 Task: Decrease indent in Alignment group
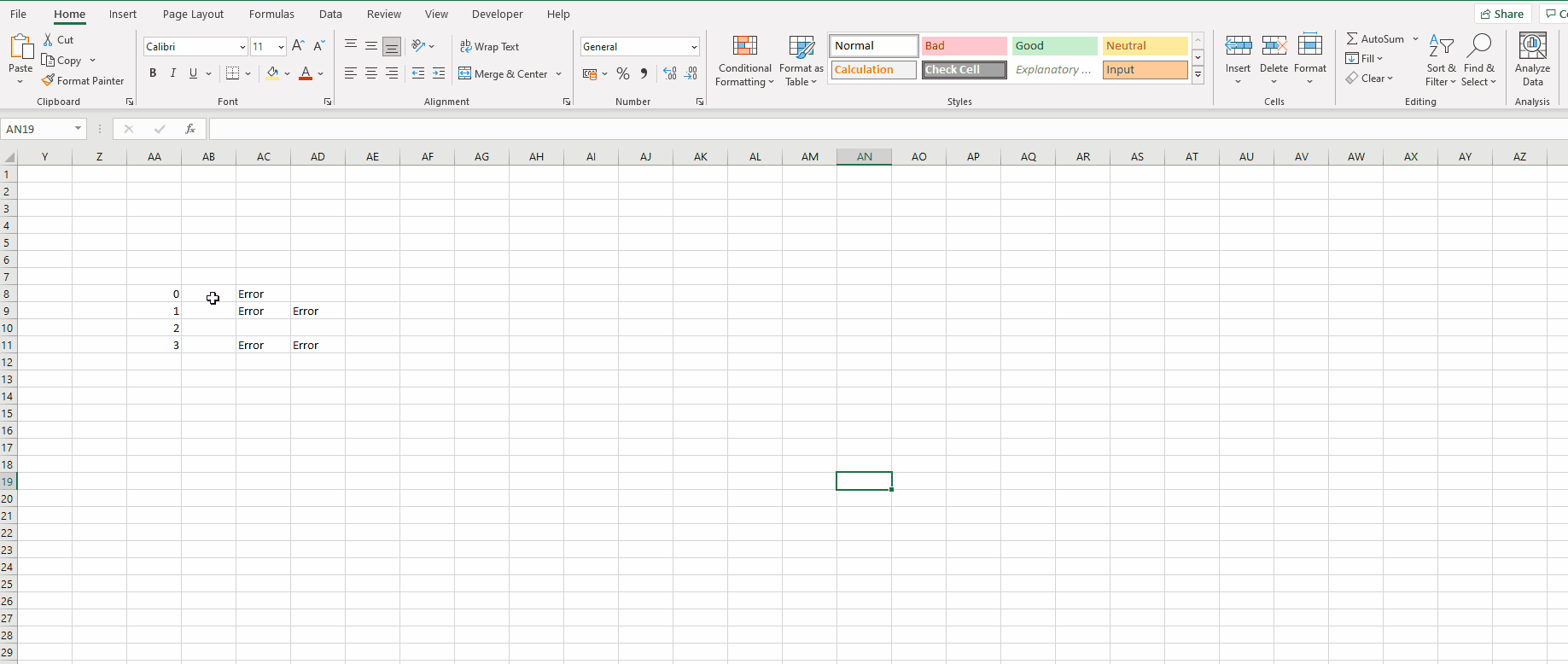[x=418, y=73]
